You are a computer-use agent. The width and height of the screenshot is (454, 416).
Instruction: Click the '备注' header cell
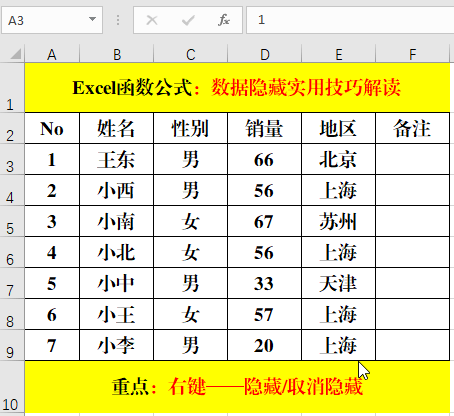tap(412, 128)
